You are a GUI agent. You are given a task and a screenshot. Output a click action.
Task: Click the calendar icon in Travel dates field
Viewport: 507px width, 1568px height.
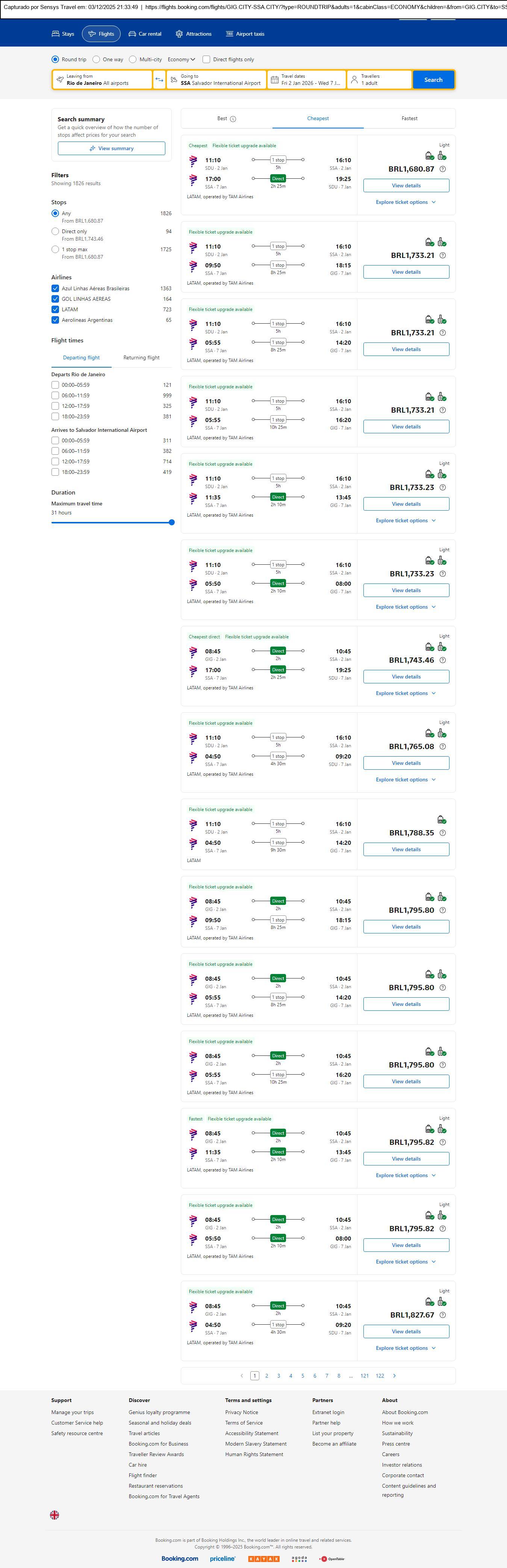[x=274, y=80]
